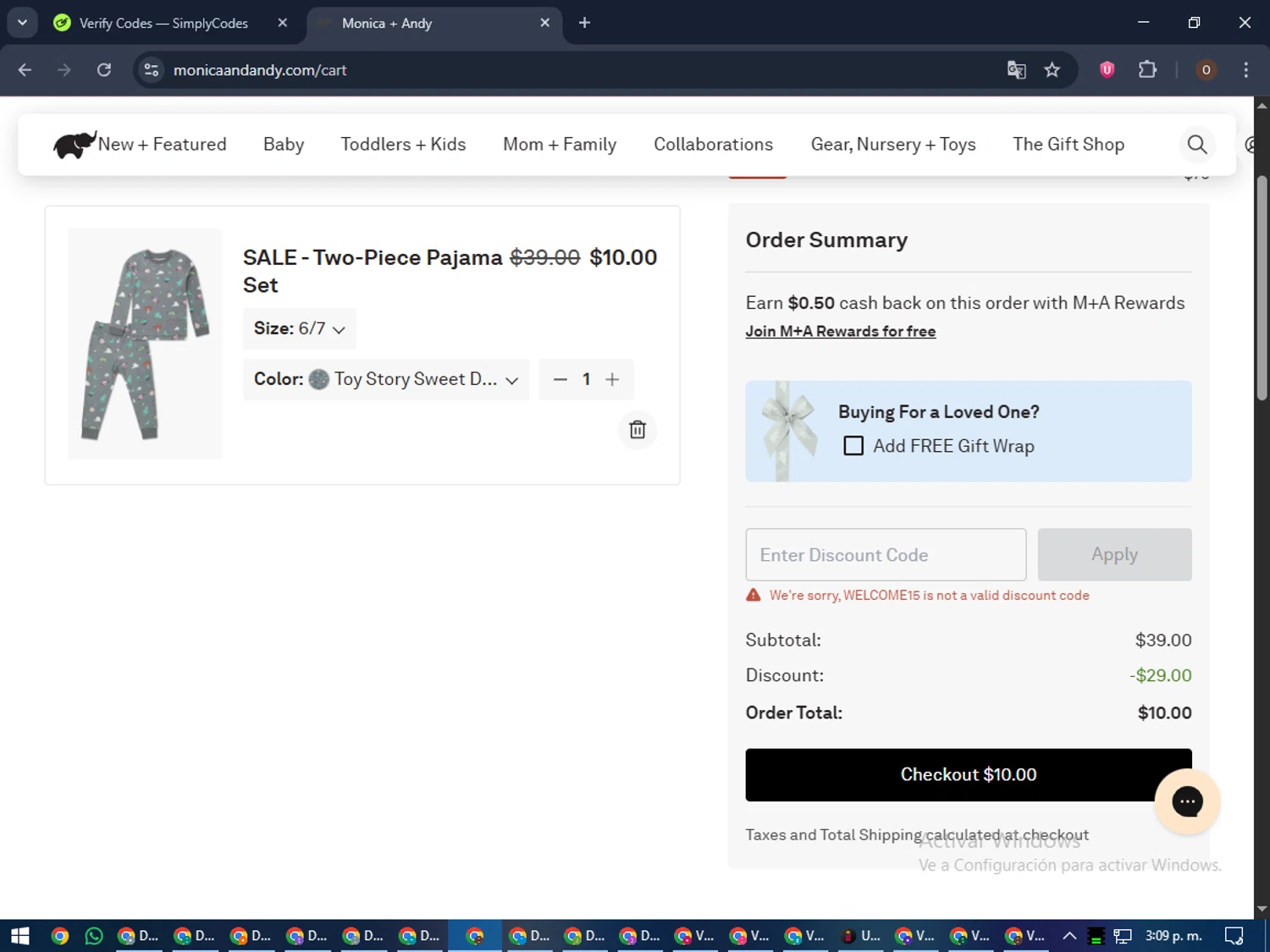Viewport: 1270px width, 952px height.
Task: Open the Collaborations menu
Action: 713,145
